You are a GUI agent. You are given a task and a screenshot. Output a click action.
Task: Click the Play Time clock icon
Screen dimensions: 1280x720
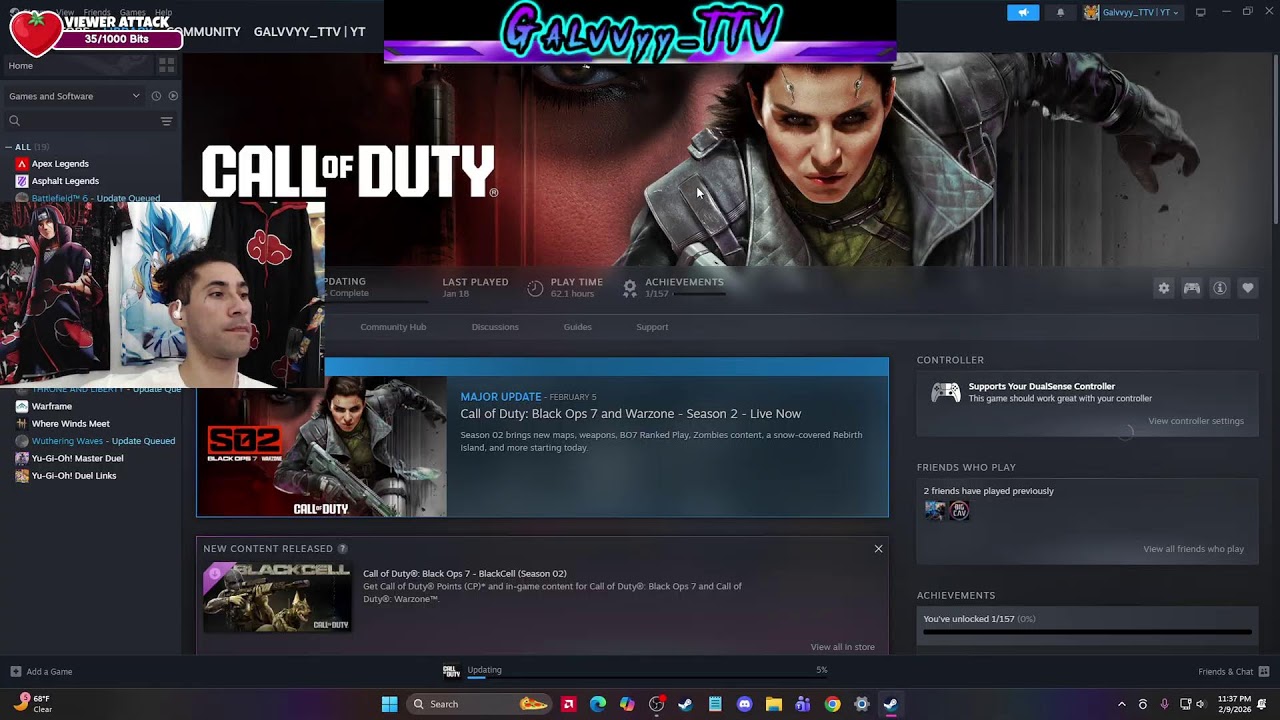click(535, 288)
